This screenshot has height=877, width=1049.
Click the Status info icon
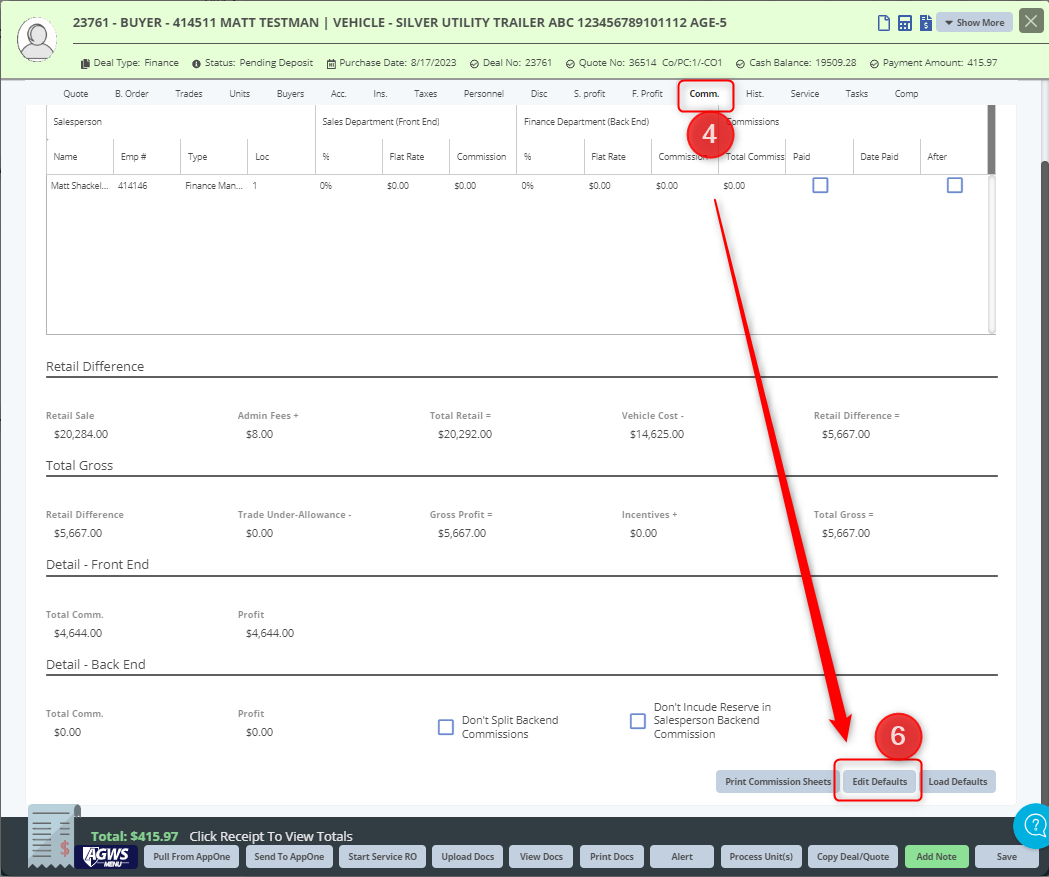click(196, 64)
